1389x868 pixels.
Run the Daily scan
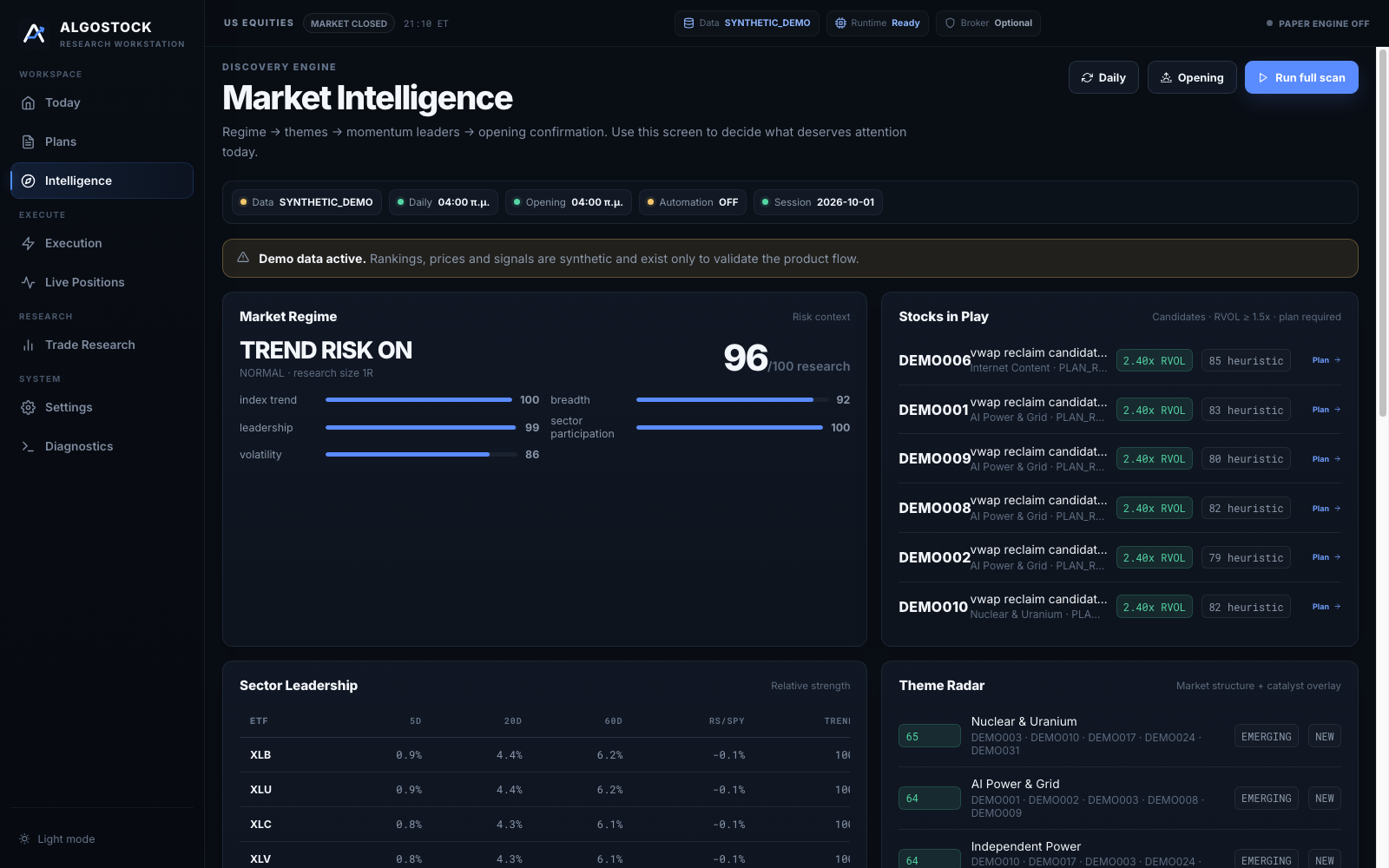1103,77
